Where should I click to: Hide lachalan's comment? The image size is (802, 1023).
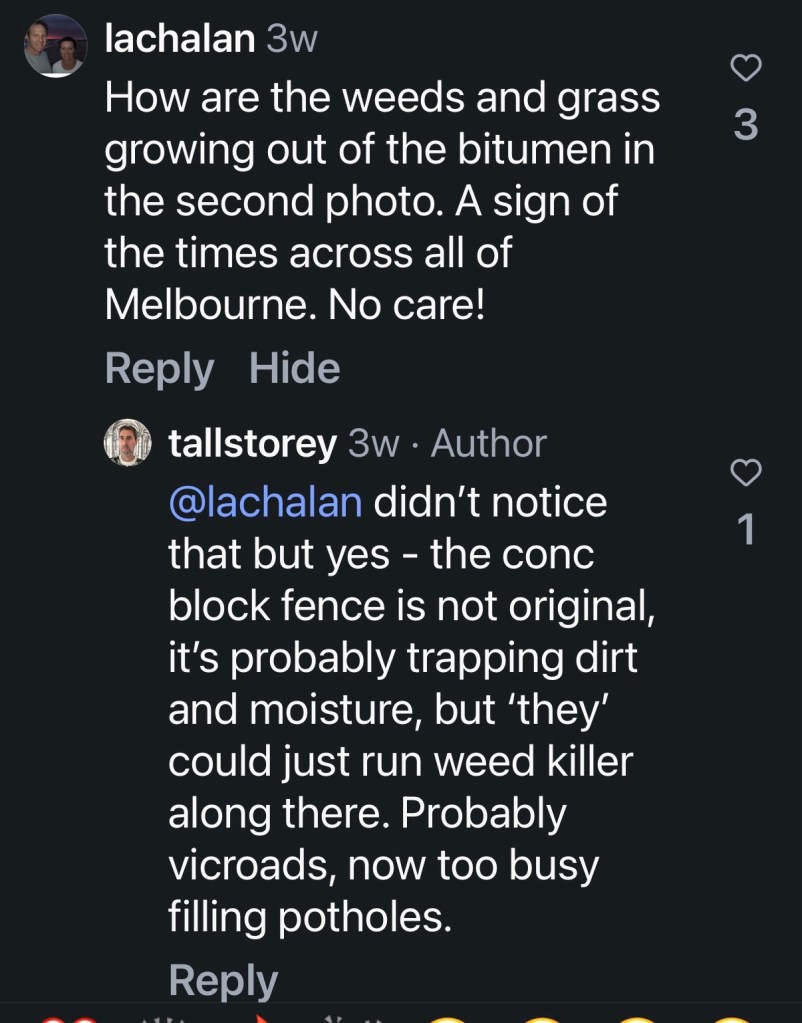click(x=294, y=367)
